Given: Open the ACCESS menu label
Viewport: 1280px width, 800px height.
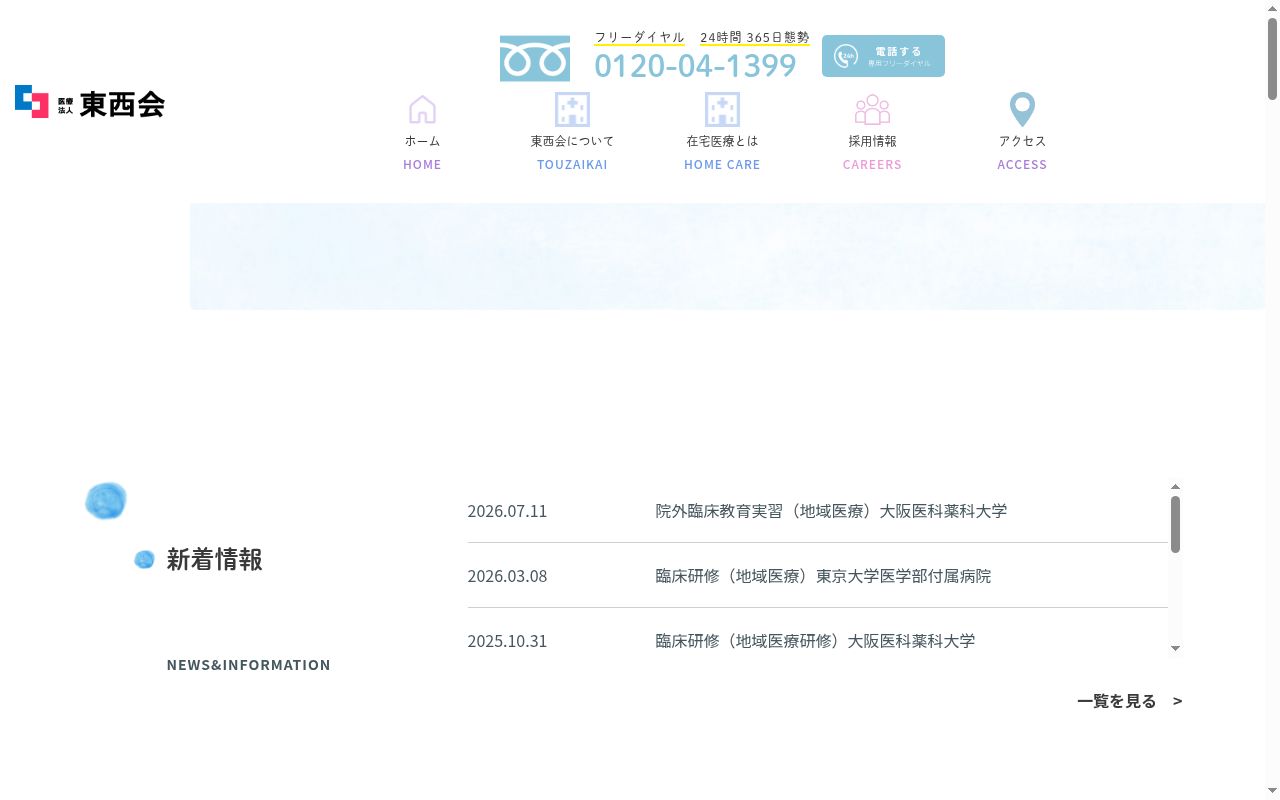Looking at the screenshot, I should [1022, 164].
